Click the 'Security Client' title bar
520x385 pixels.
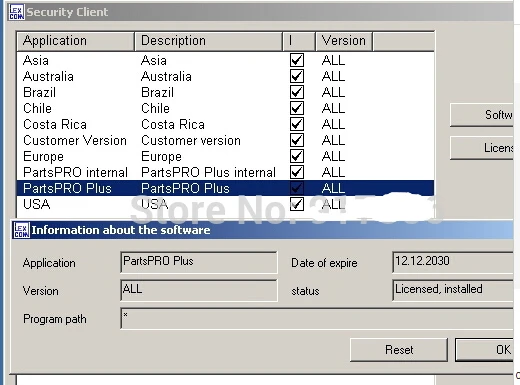point(260,12)
